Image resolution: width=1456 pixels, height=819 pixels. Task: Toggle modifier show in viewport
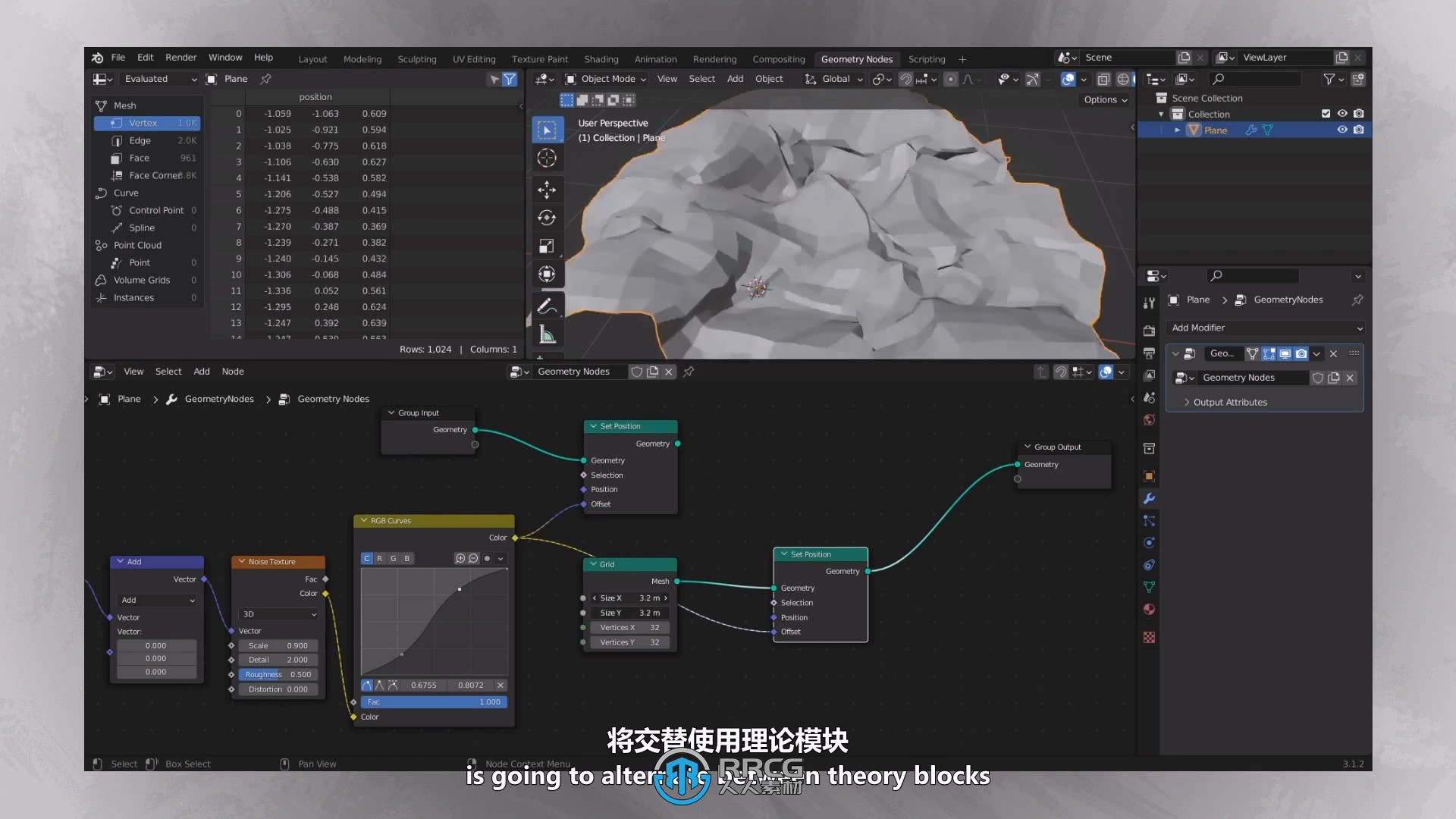[1285, 353]
